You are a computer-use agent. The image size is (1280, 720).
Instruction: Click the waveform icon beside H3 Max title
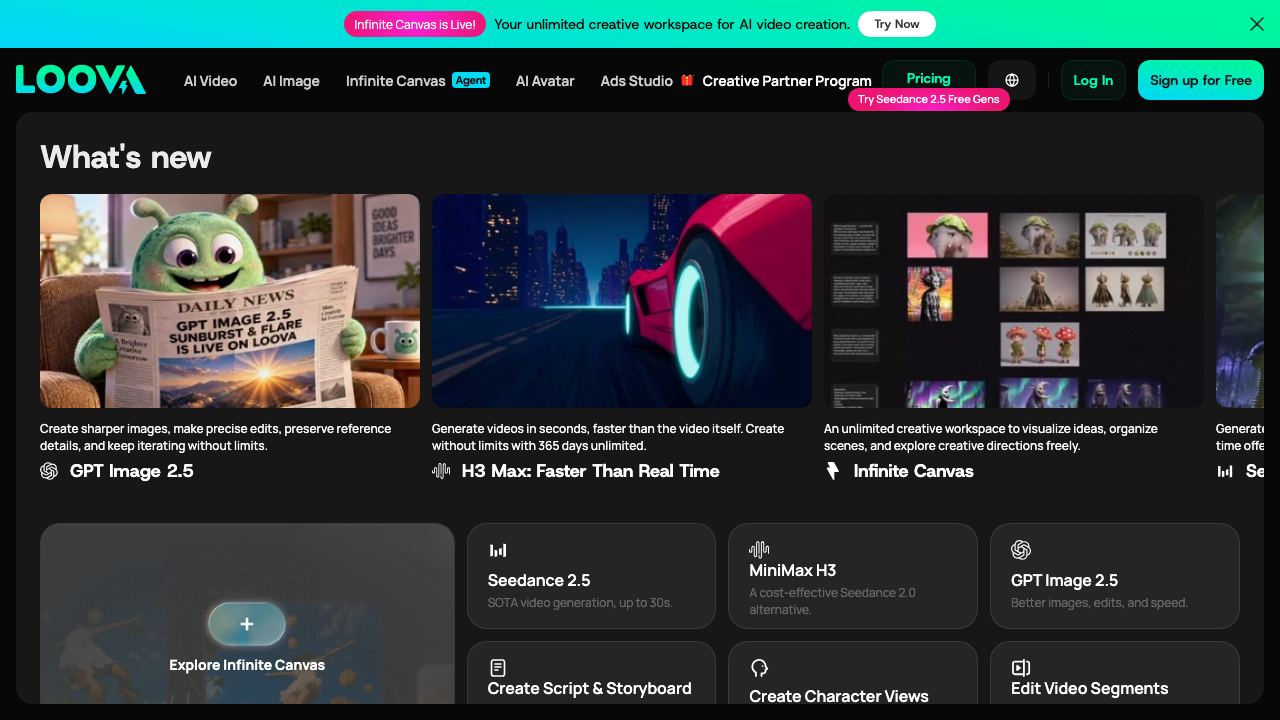pos(441,471)
